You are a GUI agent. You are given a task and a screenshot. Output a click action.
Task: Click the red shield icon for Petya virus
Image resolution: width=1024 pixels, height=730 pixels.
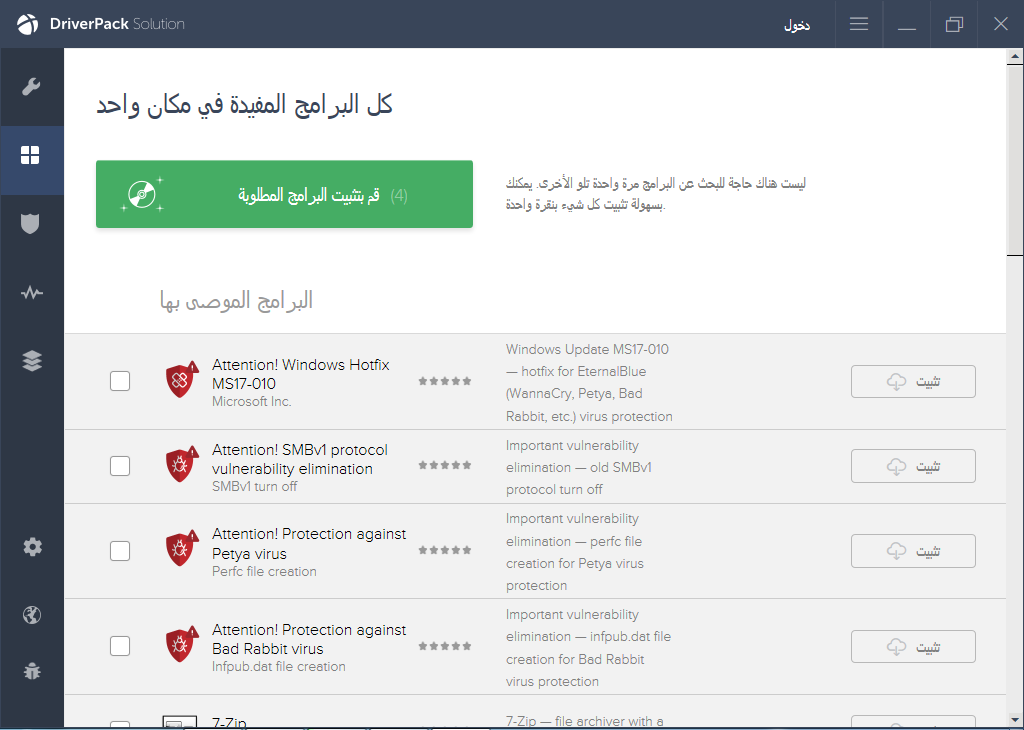(182, 548)
